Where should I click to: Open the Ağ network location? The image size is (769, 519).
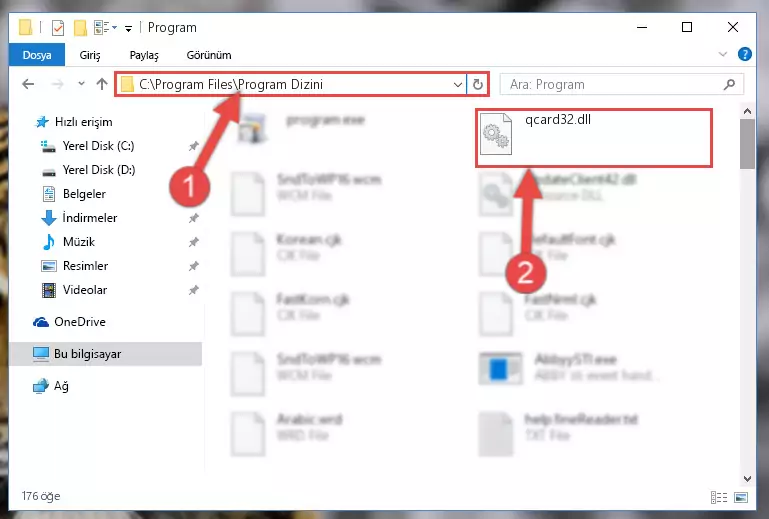coord(61,386)
